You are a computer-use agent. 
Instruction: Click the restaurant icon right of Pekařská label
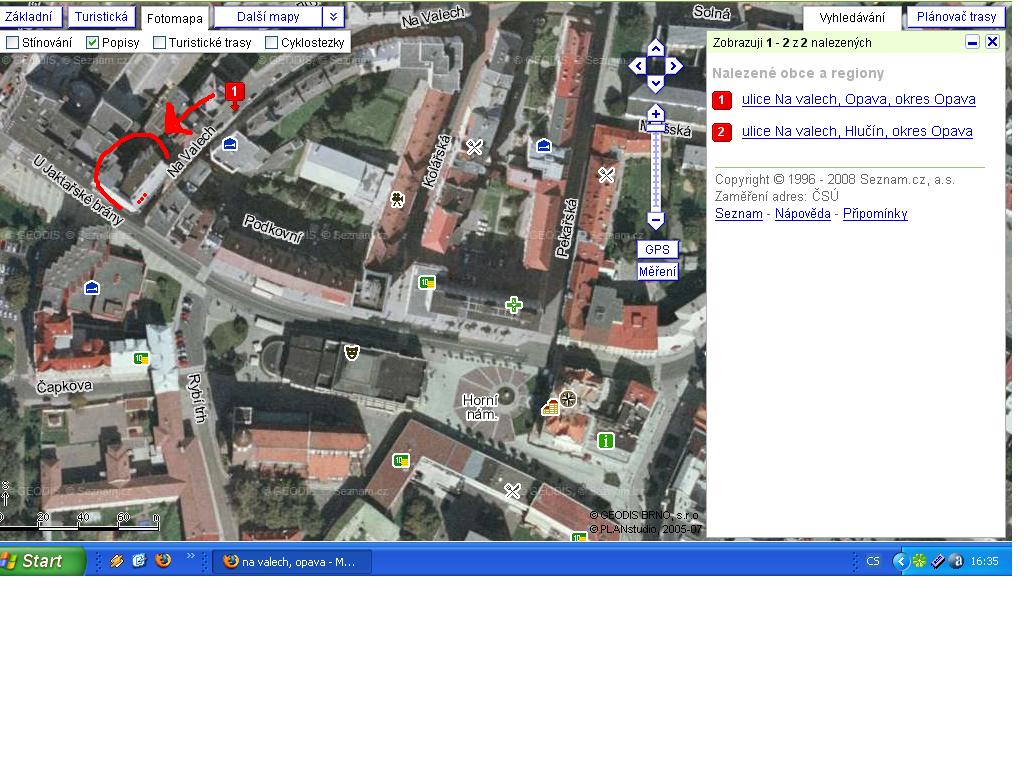pyautogui.click(x=606, y=175)
